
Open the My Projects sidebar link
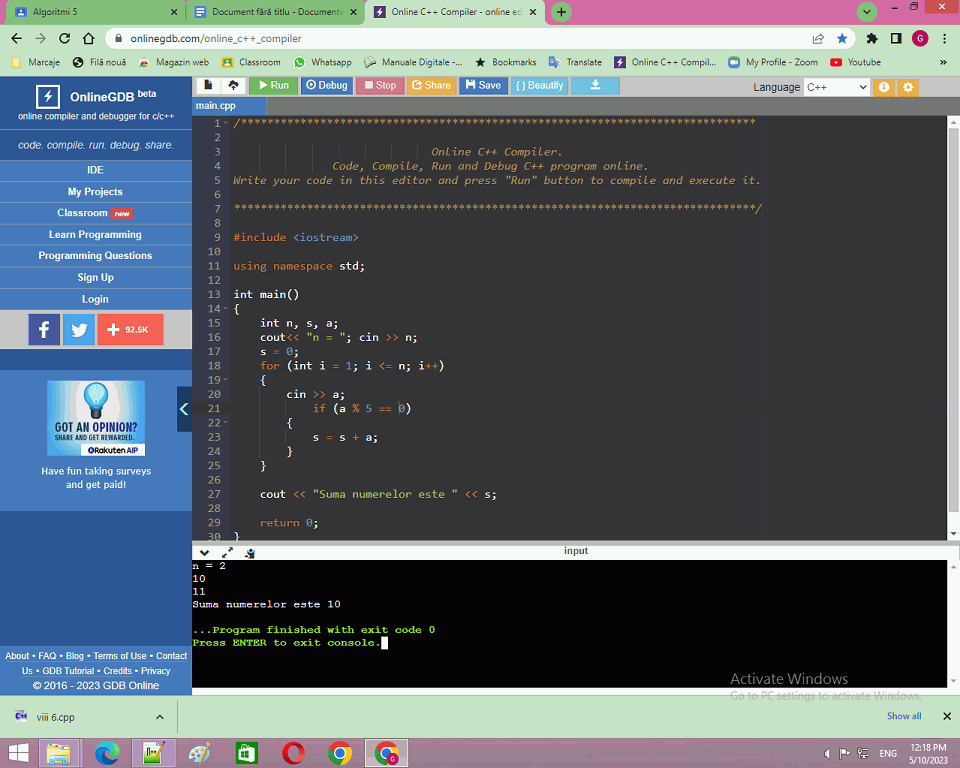95,192
